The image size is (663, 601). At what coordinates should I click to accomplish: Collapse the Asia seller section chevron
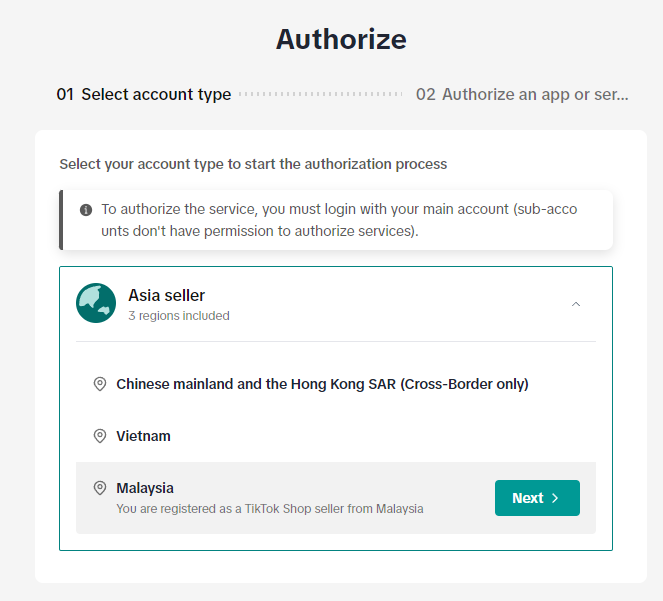tap(576, 304)
